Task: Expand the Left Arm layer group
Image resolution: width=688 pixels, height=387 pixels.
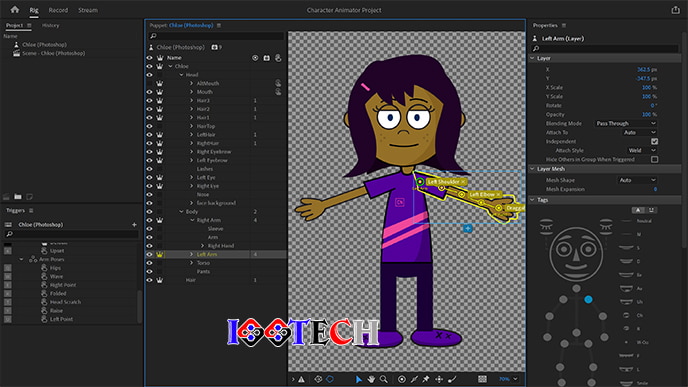Action: click(x=191, y=254)
